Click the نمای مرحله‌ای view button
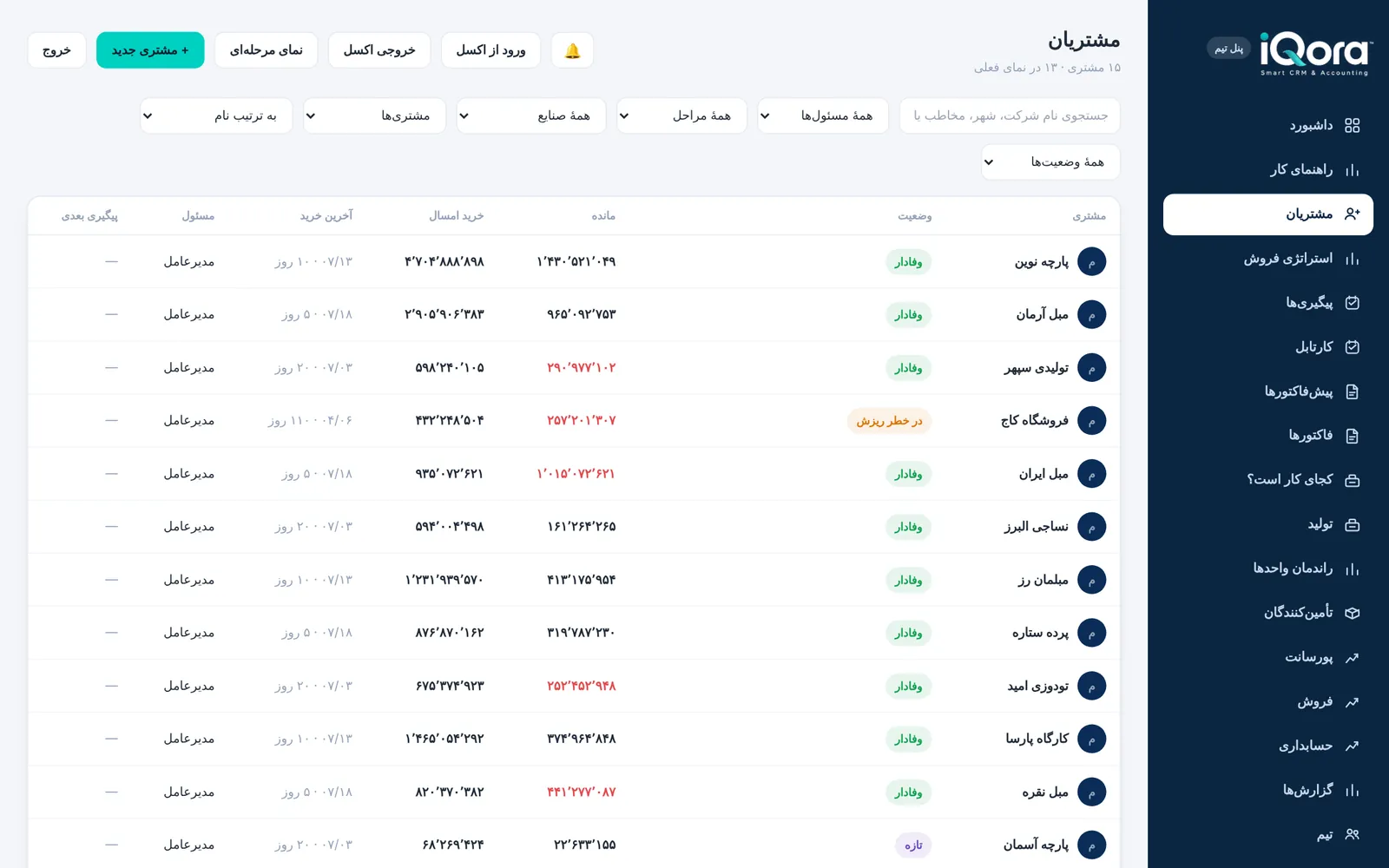The height and width of the screenshot is (868, 1389). (x=266, y=50)
